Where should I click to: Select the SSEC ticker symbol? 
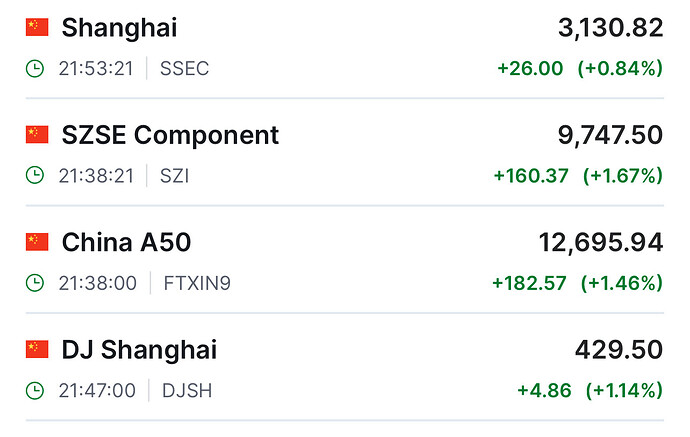pyautogui.click(x=185, y=69)
